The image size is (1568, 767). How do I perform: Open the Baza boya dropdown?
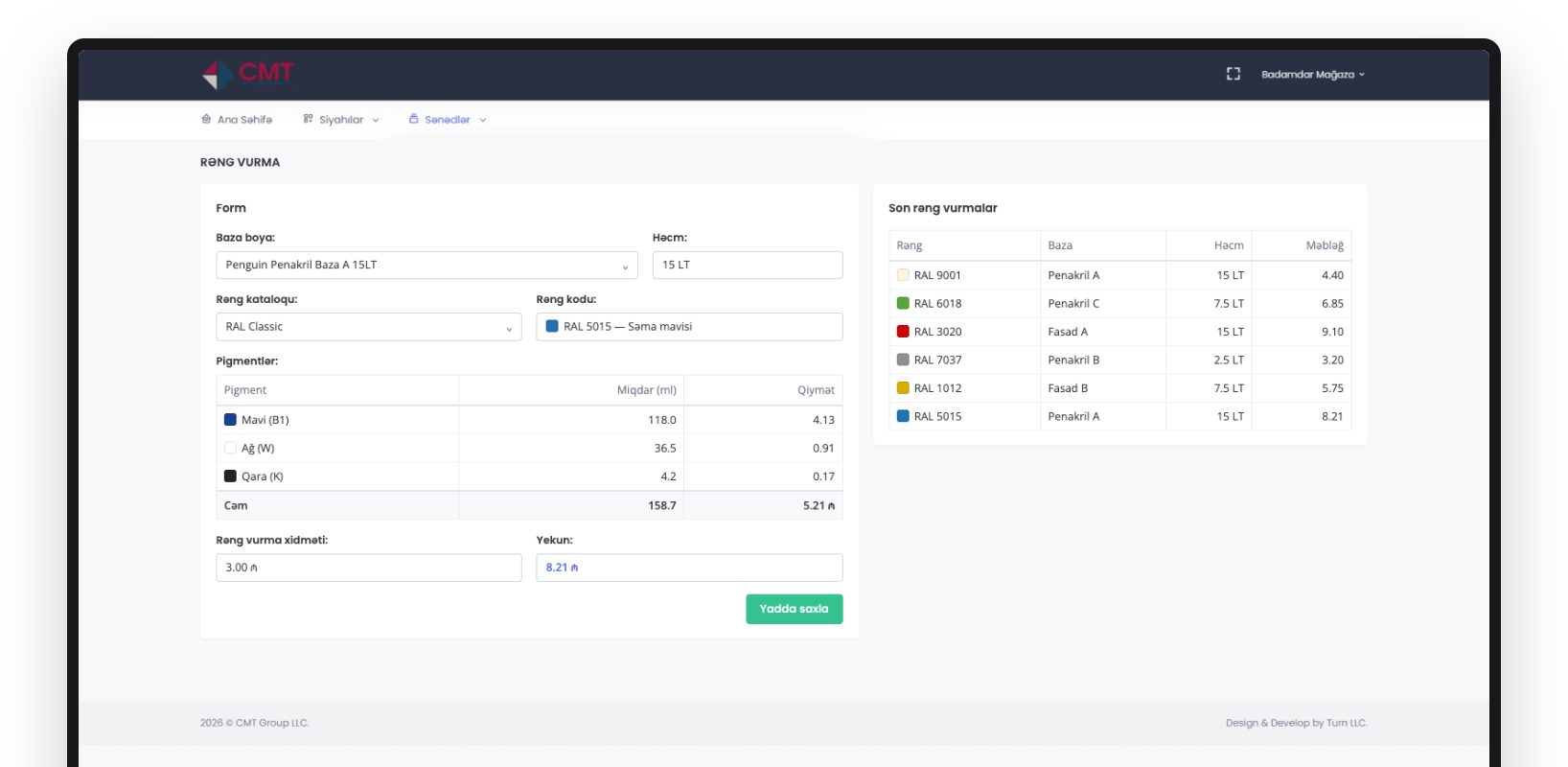[x=427, y=266]
